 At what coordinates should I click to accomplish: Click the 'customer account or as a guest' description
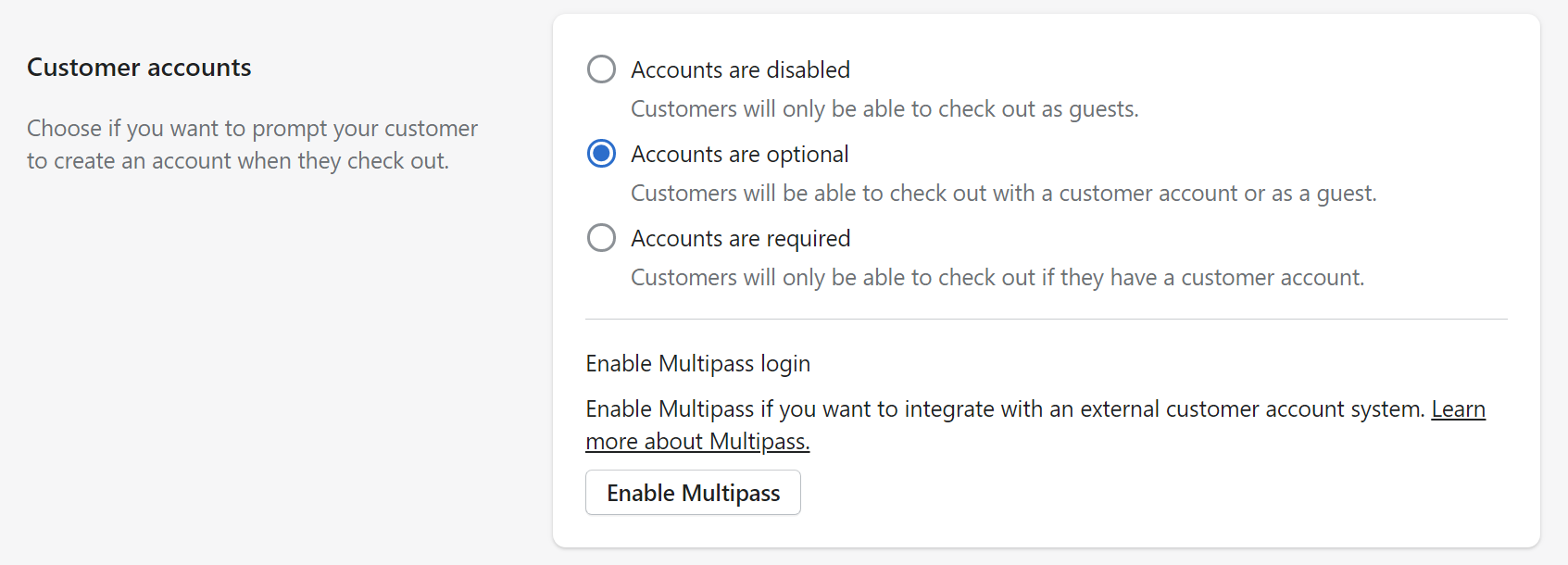coord(1003,194)
